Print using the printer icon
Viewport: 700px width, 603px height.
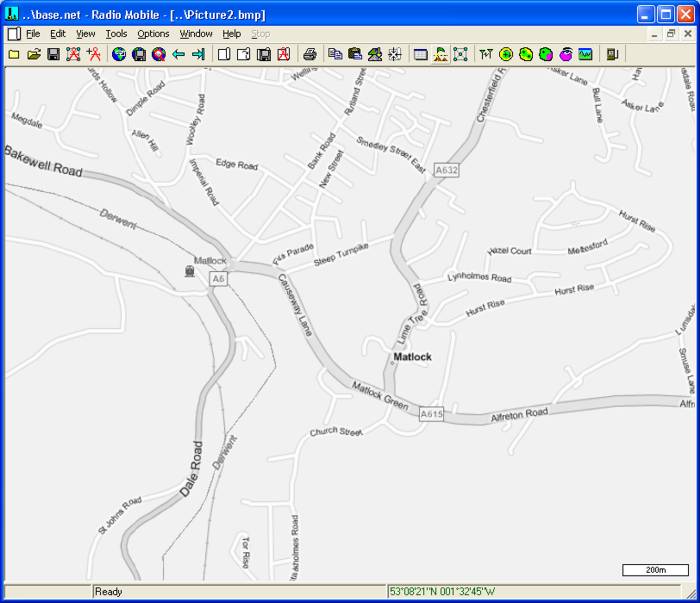pos(310,54)
